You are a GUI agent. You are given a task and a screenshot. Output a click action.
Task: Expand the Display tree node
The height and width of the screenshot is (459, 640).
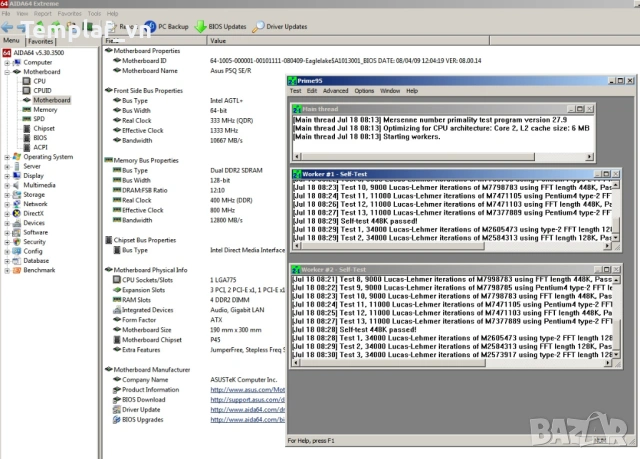[7, 176]
